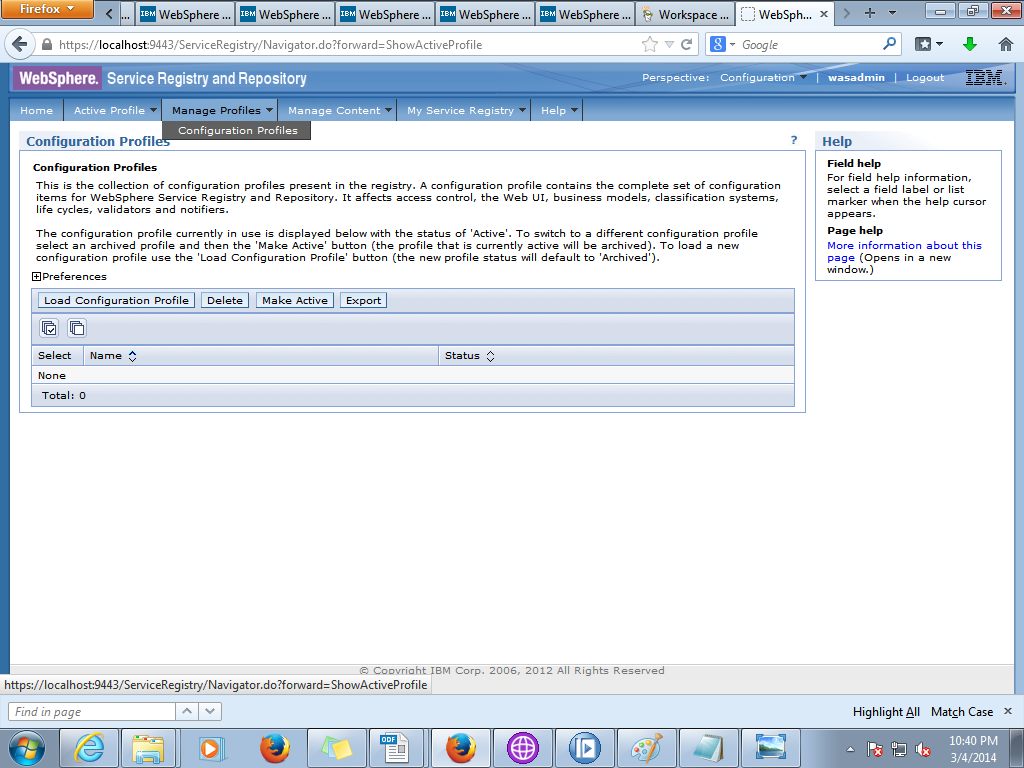Toggle Match Case in find bar
Image resolution: width=1024 pixels, height=768 pixels.
962,712
